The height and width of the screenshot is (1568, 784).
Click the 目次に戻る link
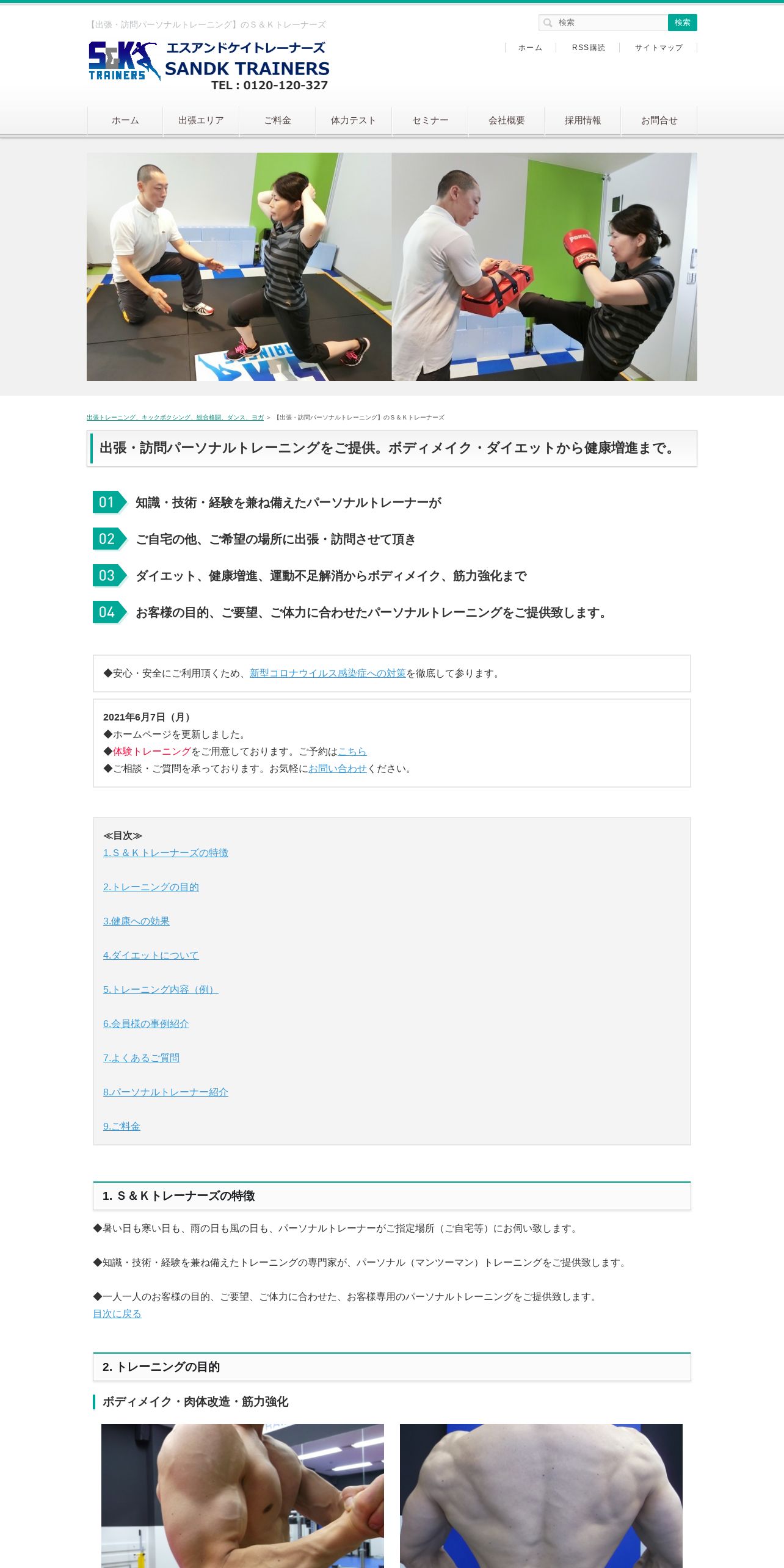(117, 1313)
